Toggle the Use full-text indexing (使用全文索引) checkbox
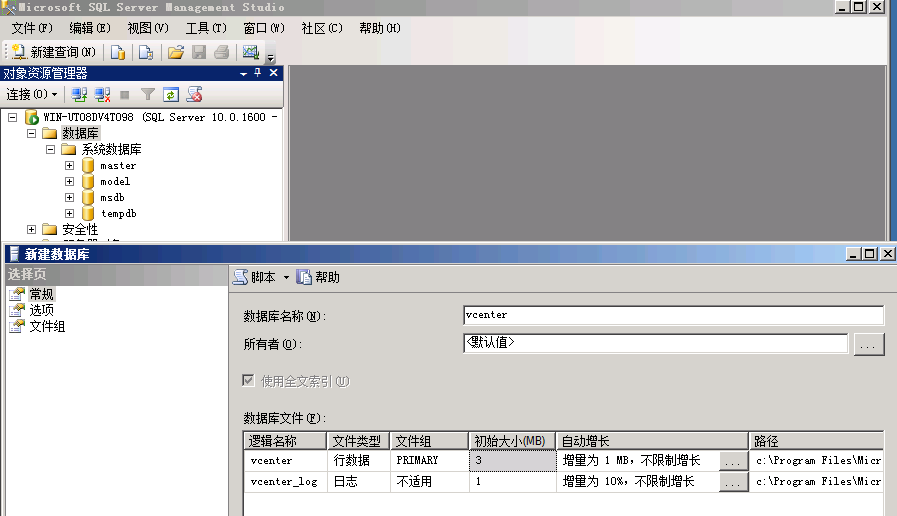 tap(248, 381)
